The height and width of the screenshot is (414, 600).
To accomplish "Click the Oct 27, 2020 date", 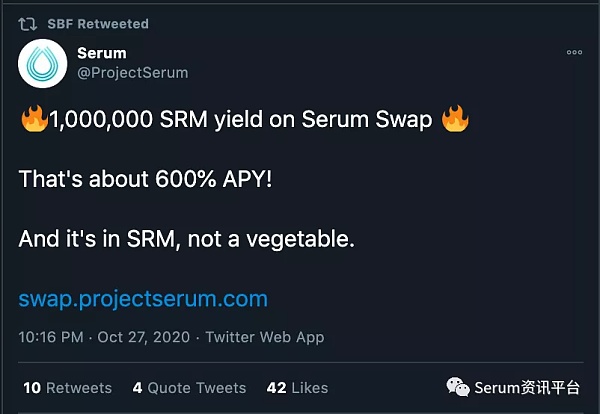I will [x=143, y=337].
